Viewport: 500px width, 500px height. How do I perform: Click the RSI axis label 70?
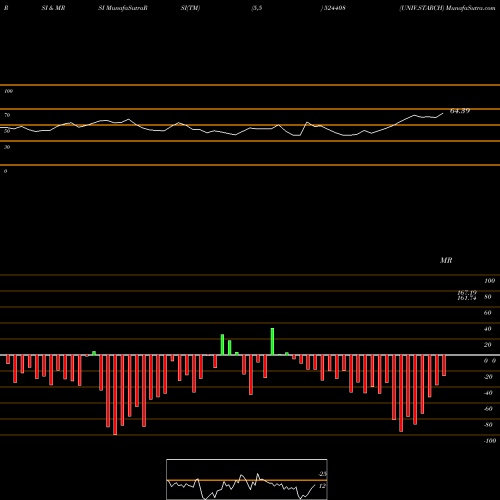7,115
